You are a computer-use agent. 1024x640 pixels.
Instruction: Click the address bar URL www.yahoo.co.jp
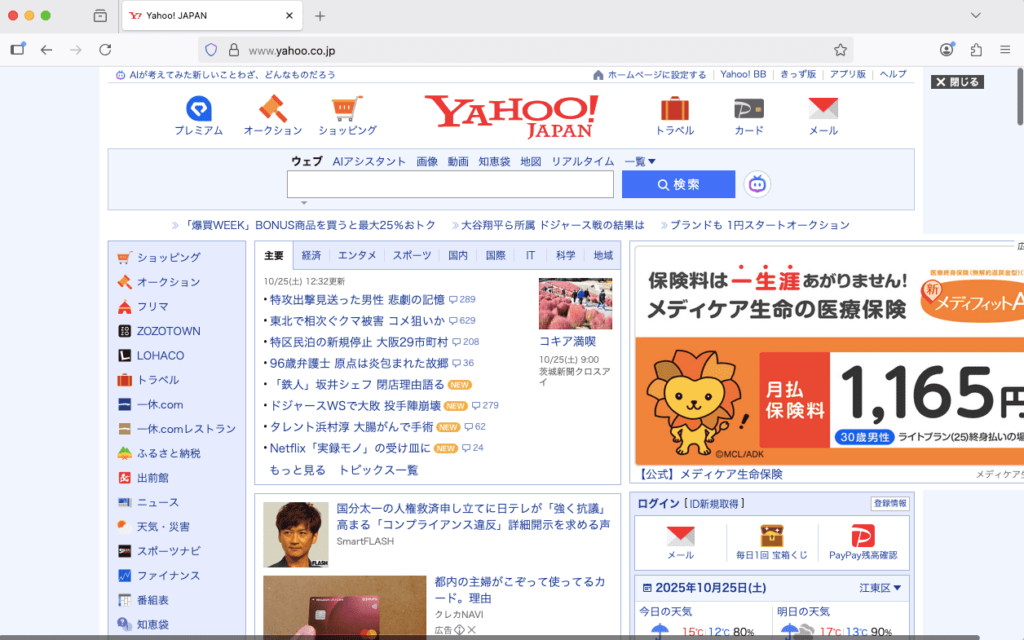pyautogui.click(x=292, y=50)
